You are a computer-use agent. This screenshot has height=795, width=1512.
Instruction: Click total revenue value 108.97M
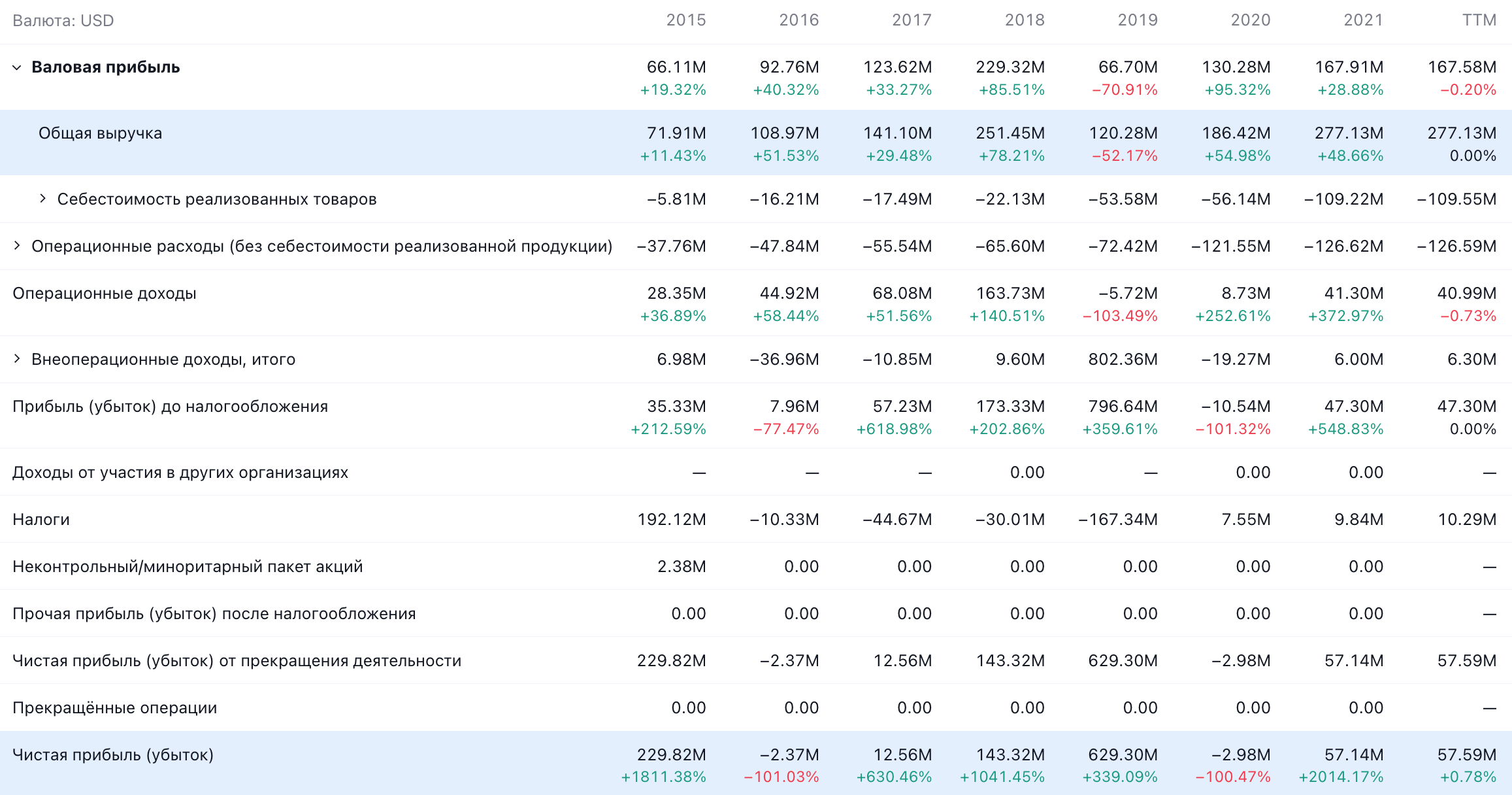tap(785, 133)
